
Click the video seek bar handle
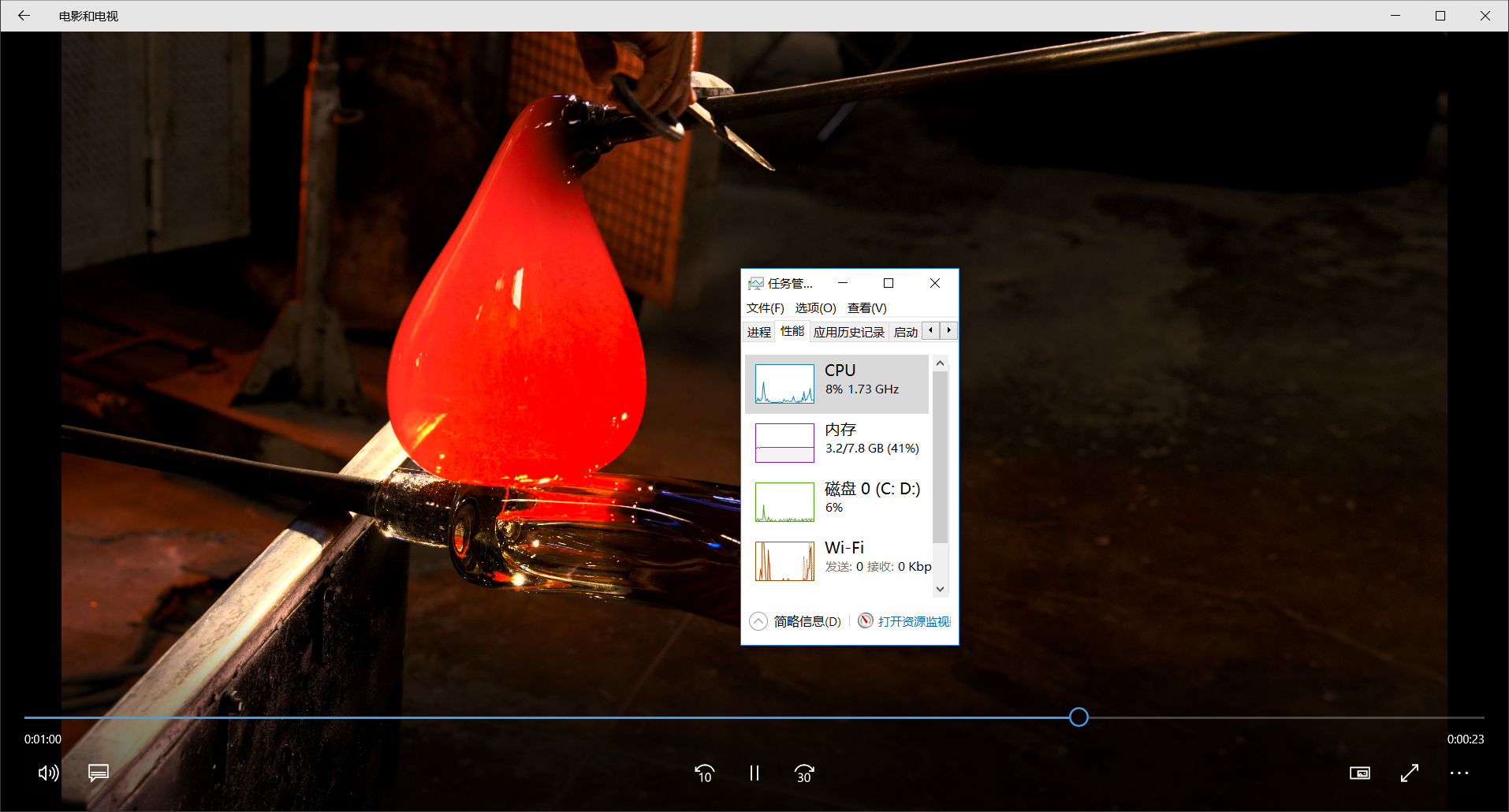point(1079,717)
